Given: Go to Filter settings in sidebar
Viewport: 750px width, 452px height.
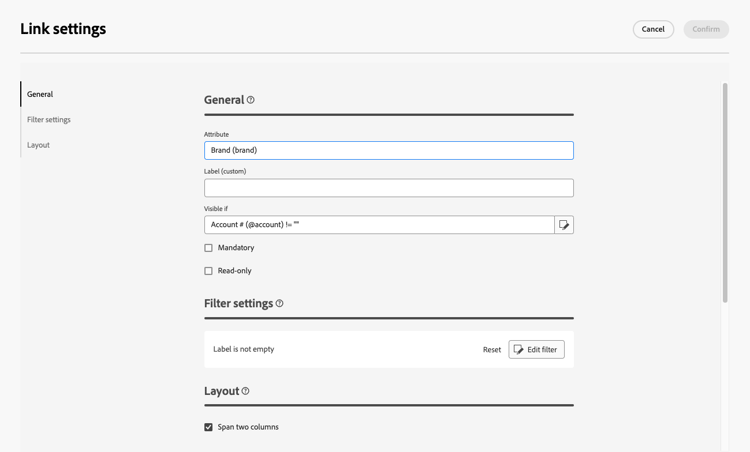Looking at the screenshot, I should [x=49, y=120].
